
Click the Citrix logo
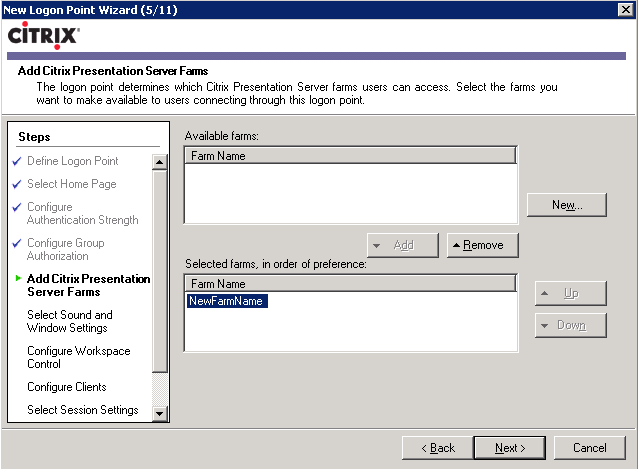coord(44,35)
